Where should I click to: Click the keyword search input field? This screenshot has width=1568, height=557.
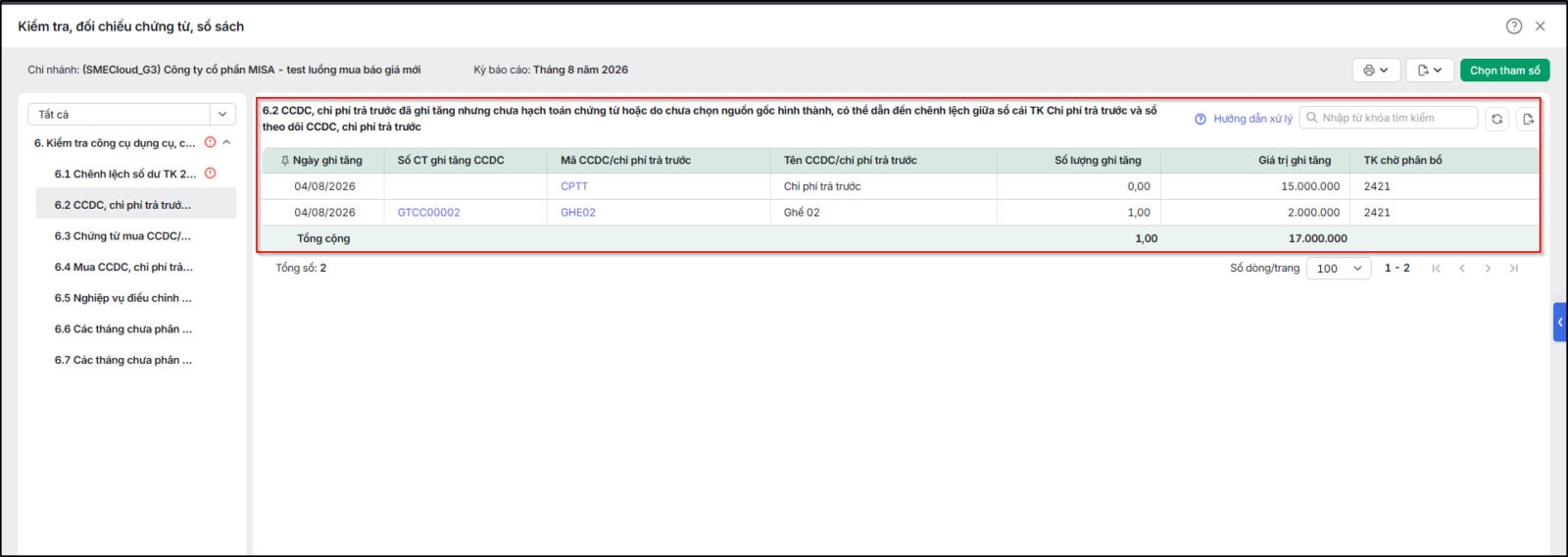tap(1389, 118)
